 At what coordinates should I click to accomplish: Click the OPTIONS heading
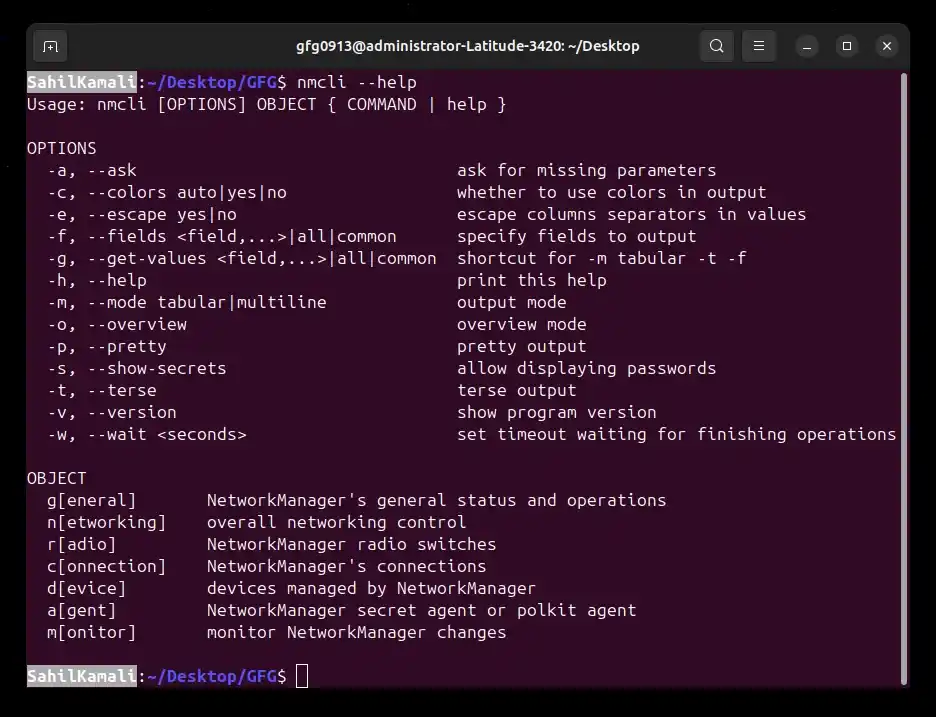coord(61,148)
